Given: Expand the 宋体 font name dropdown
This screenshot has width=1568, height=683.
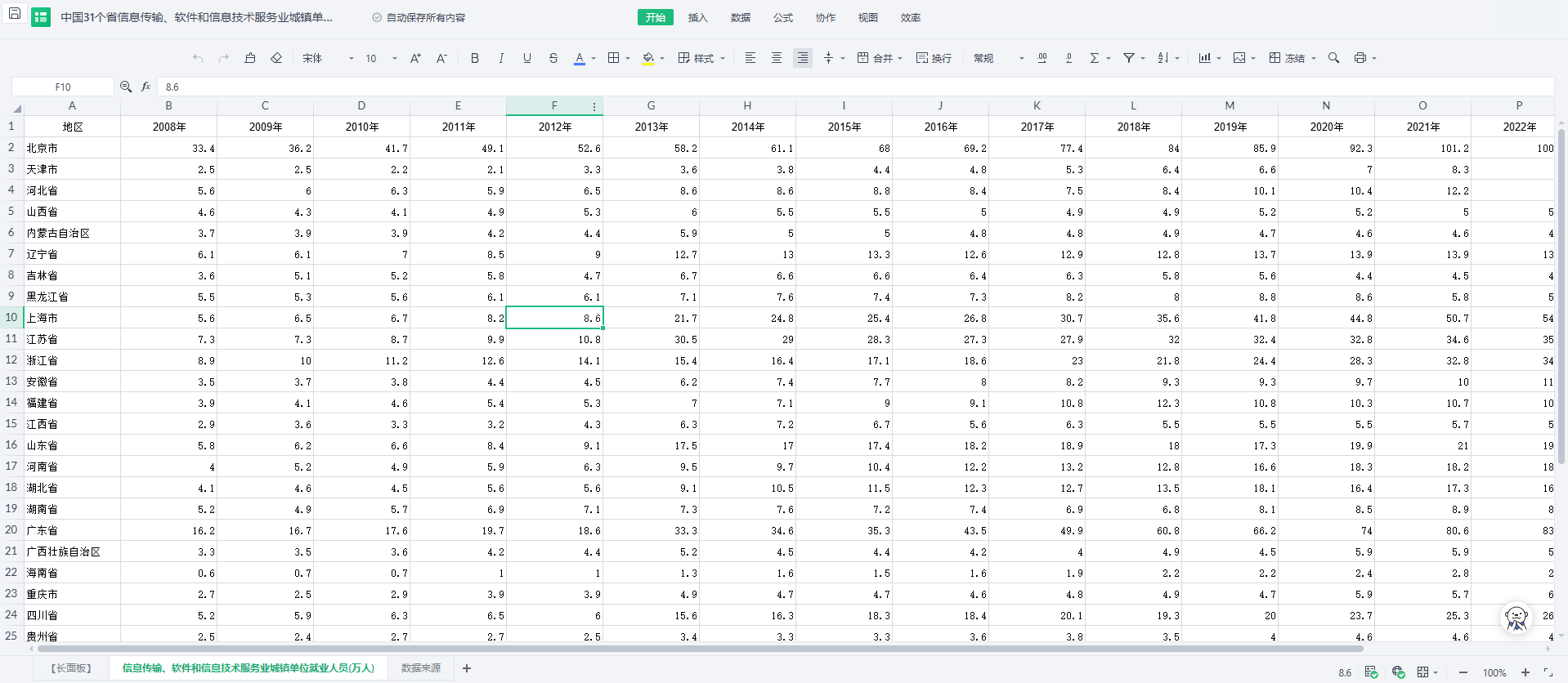Looking at the screenshot, I should [x=351, y=59].
